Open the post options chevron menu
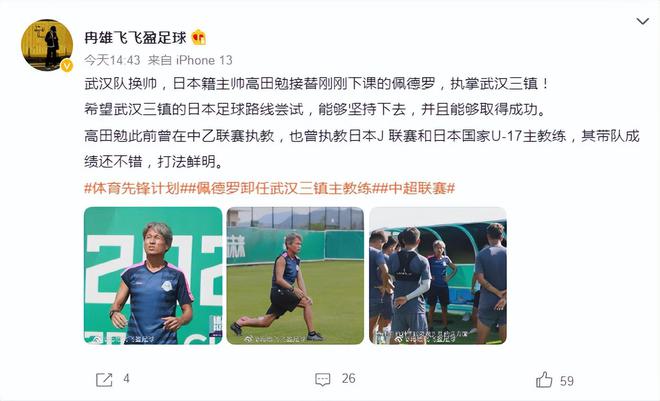Image resolution: width=660 pixels, height=401 pixels. pyautogui.click(x=642, y=21)
